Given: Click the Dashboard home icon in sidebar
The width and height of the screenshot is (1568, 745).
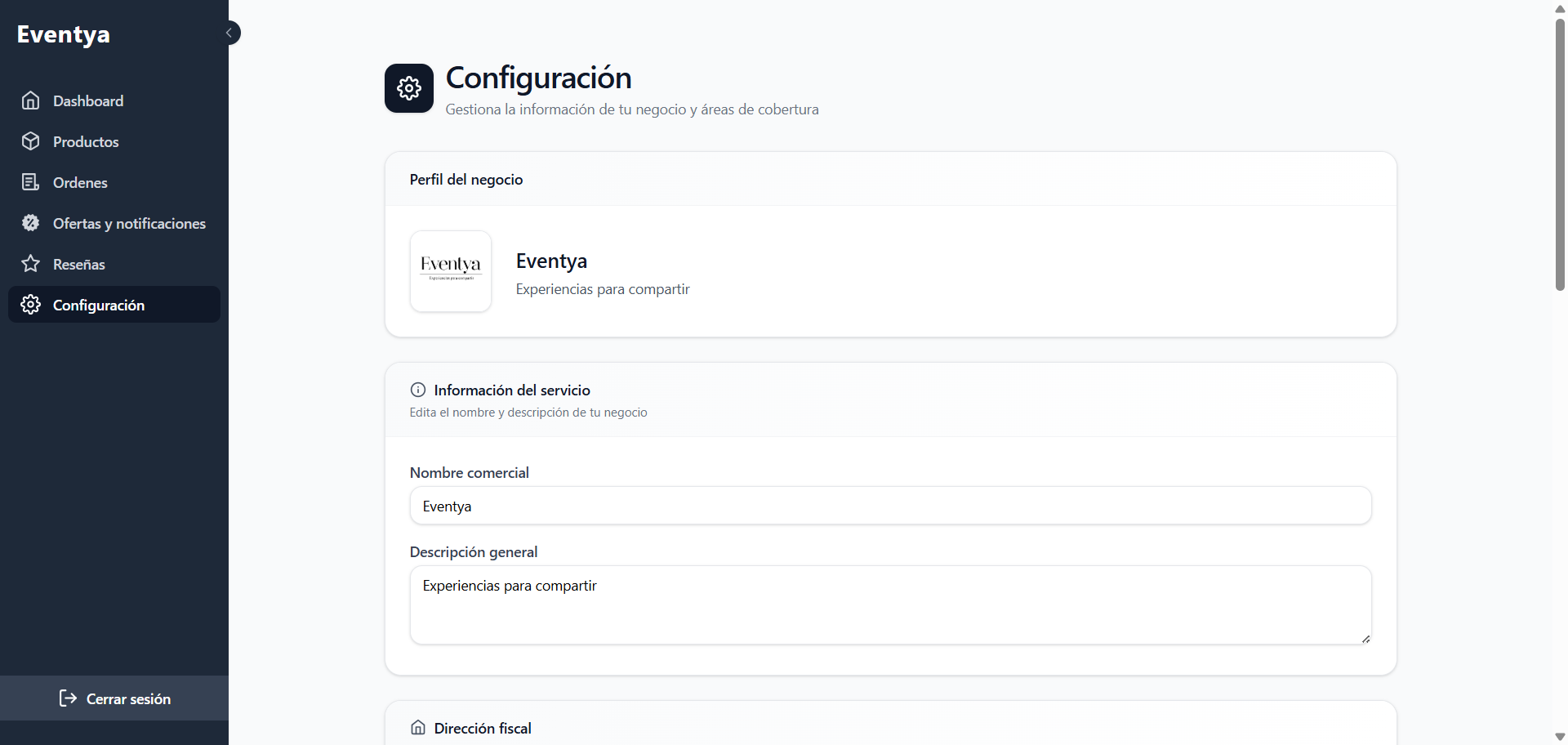Looking at the screenshot, I should (31, 100).
